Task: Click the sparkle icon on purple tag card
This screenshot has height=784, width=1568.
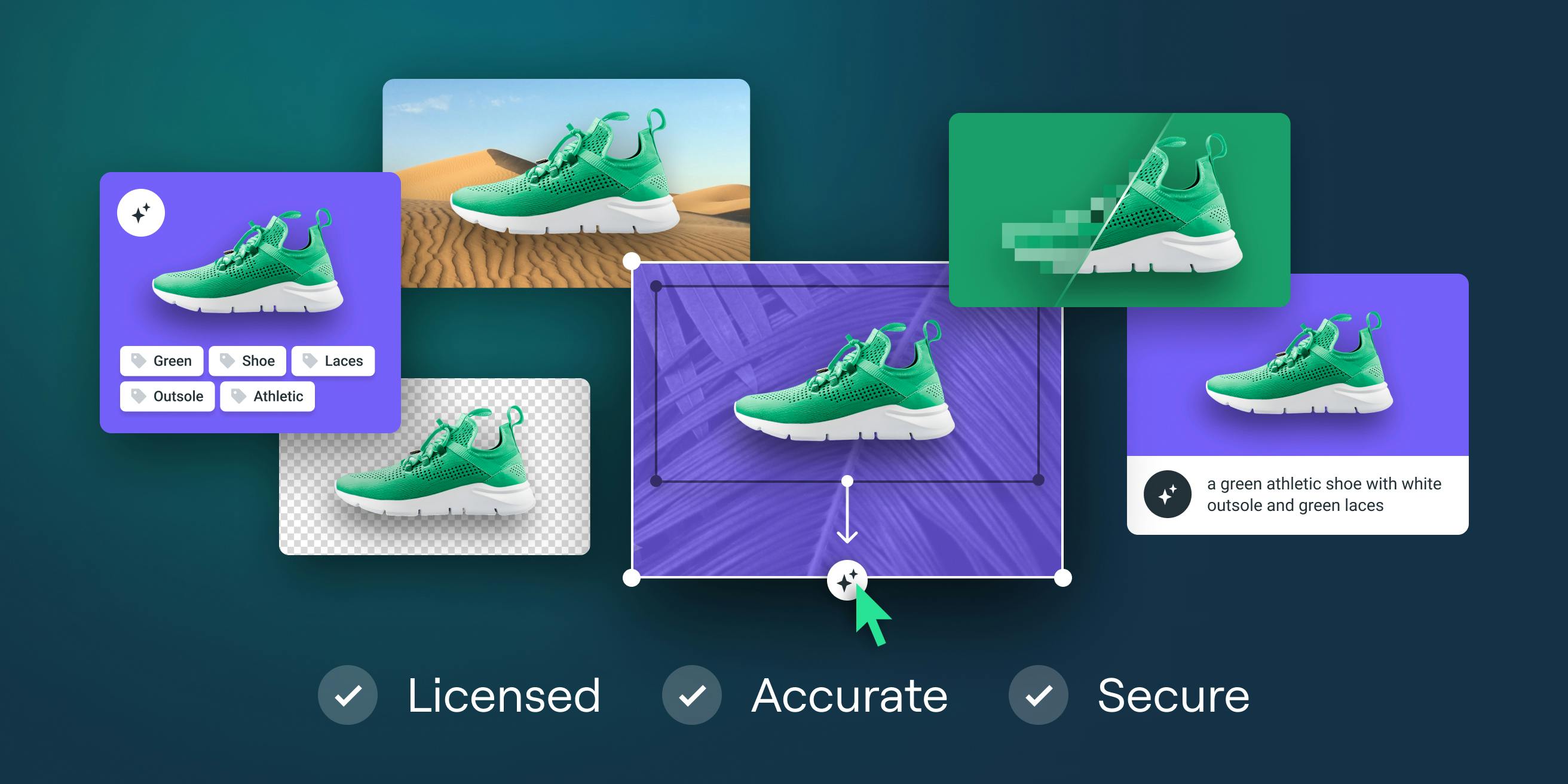Action: (x=140, y=213)
